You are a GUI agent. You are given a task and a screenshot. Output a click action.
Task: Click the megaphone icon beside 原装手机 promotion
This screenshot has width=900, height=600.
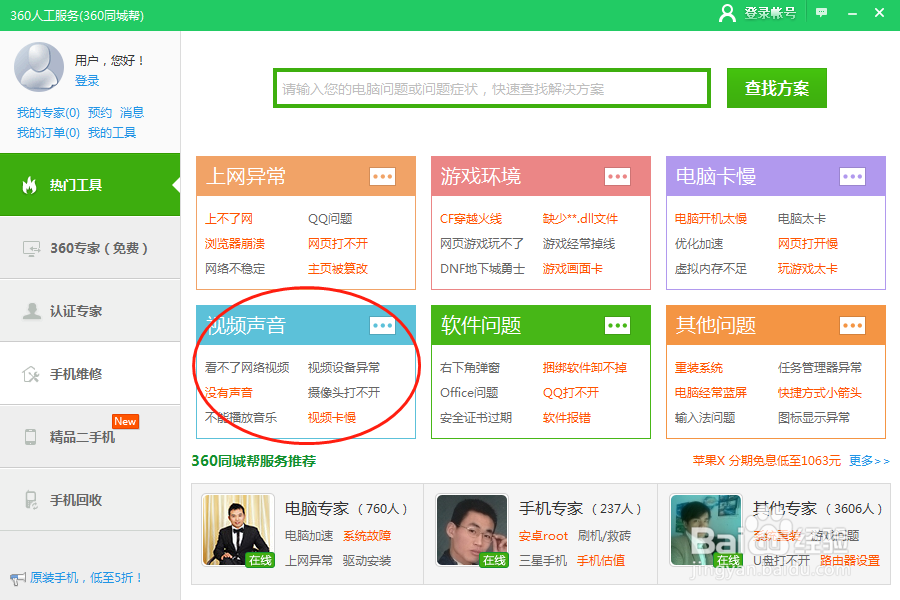tap(18, 578)
